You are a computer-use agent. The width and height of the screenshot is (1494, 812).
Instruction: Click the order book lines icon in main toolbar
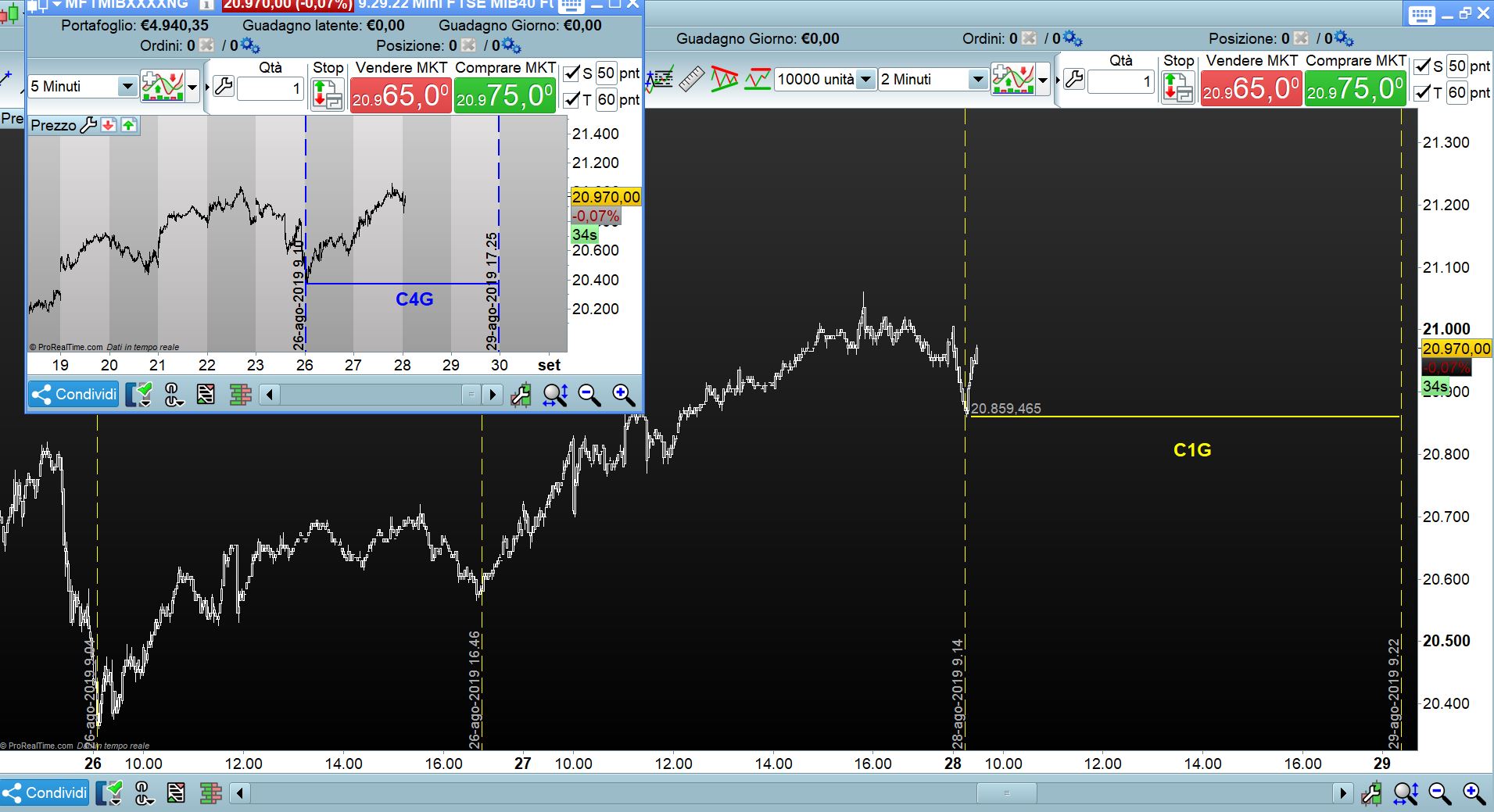coord(661,79)
